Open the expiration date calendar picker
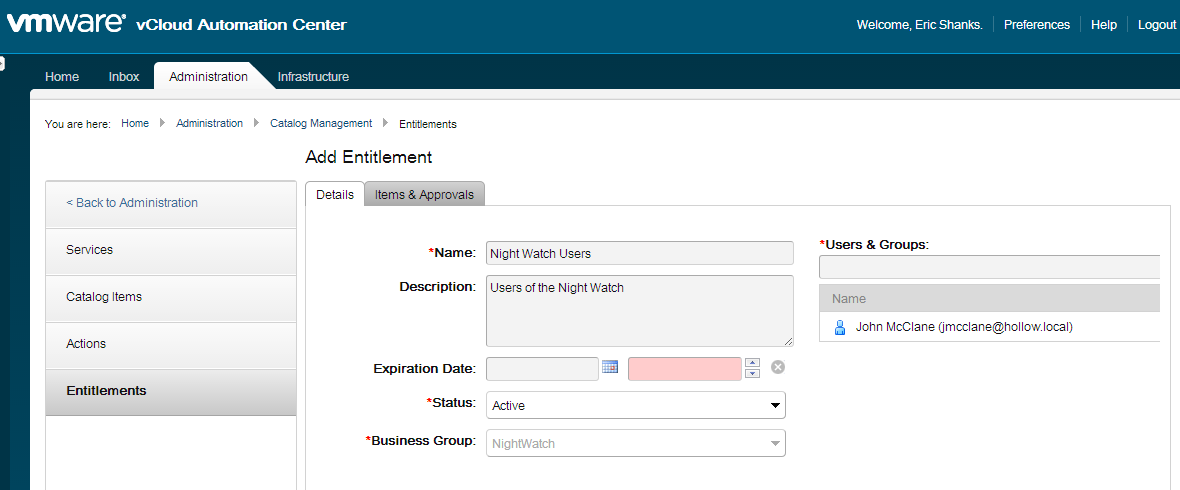 click(610, 368)
